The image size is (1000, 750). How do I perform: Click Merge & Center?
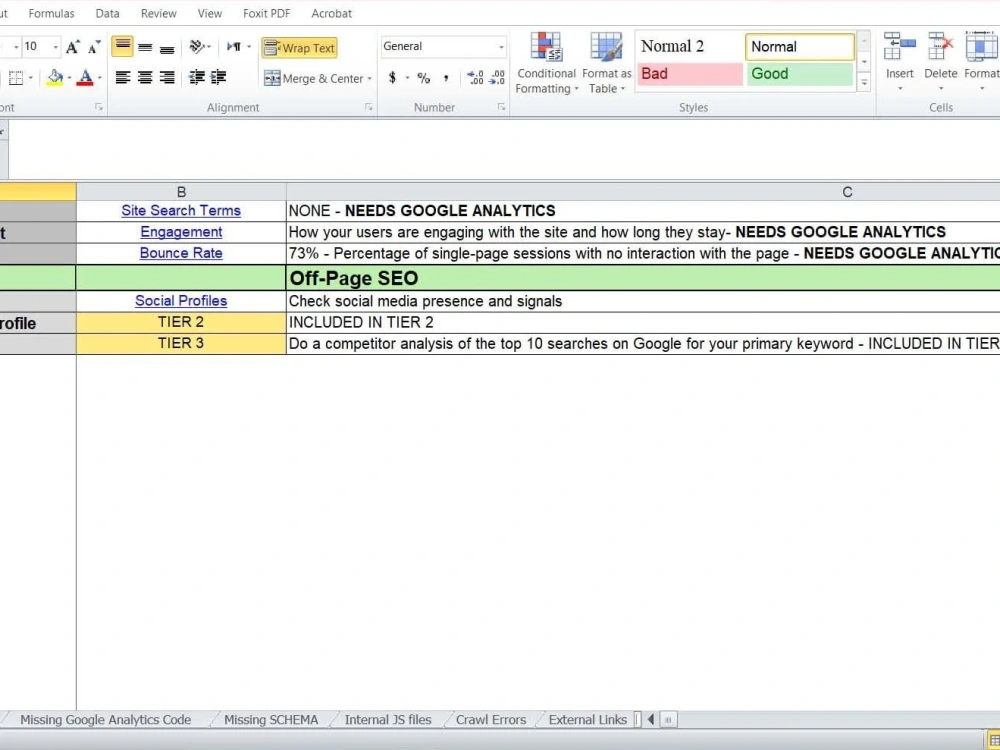click(313, 78)
